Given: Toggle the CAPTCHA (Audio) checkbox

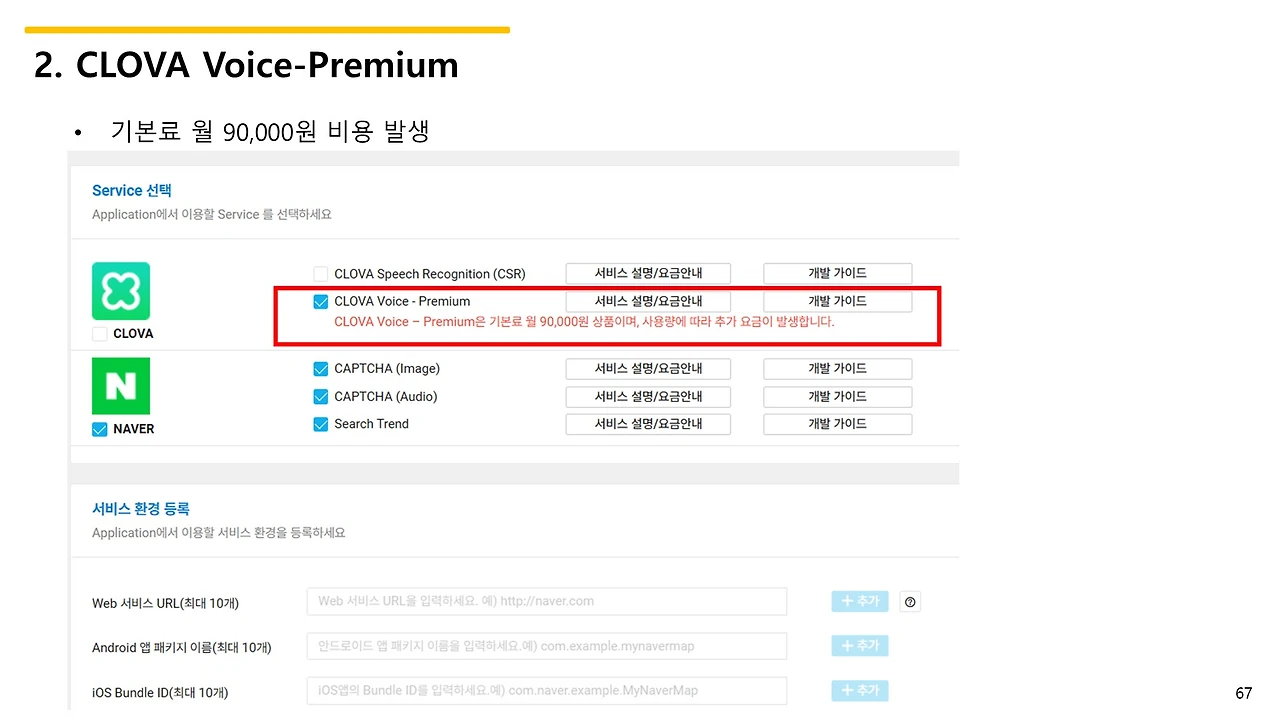Looking at the screenshot, I should [x=321, y=396].
